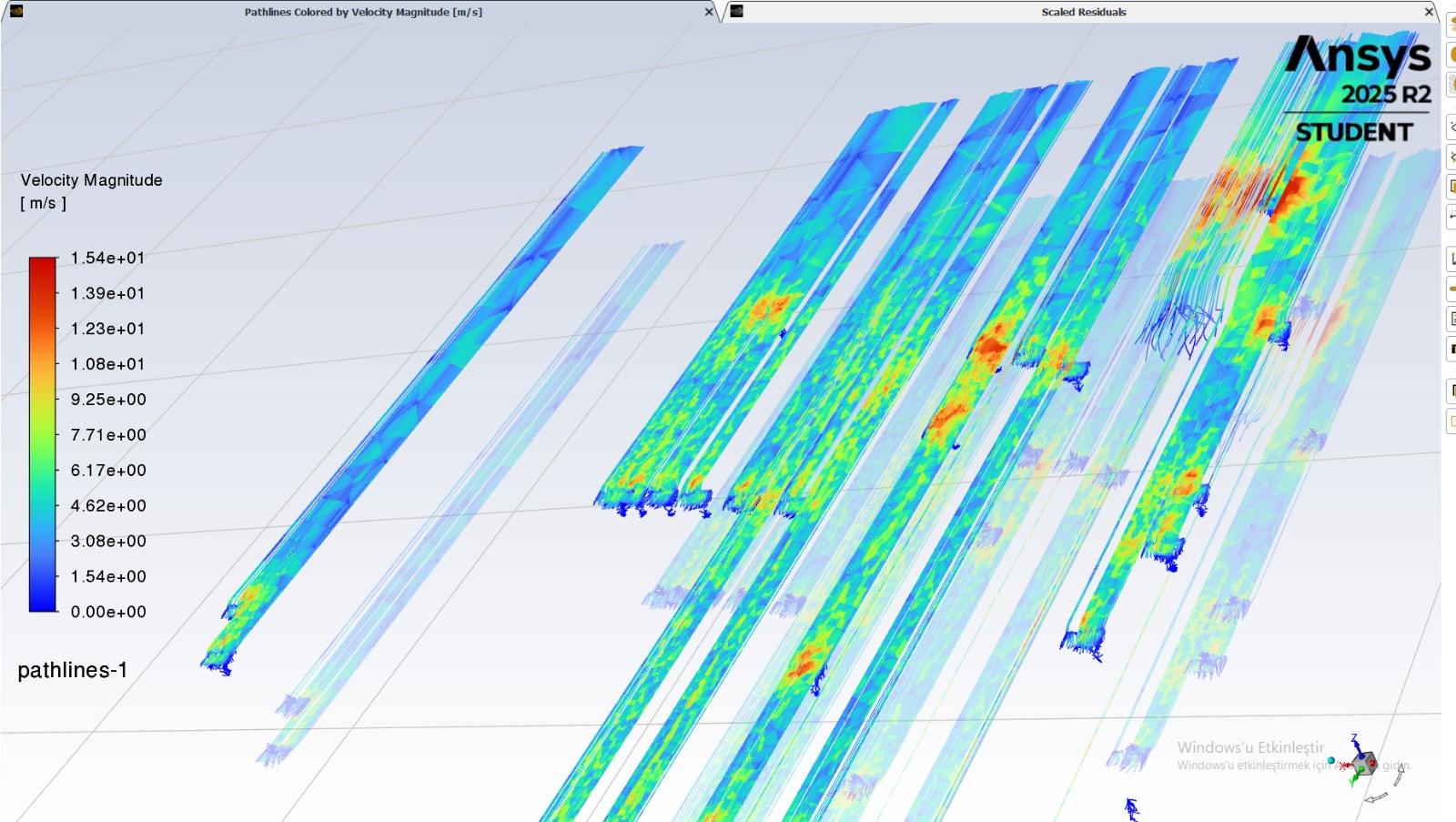Click the legend value 1.54e+00
This screenshot has height=822, width=1456.
coord(108,577)
